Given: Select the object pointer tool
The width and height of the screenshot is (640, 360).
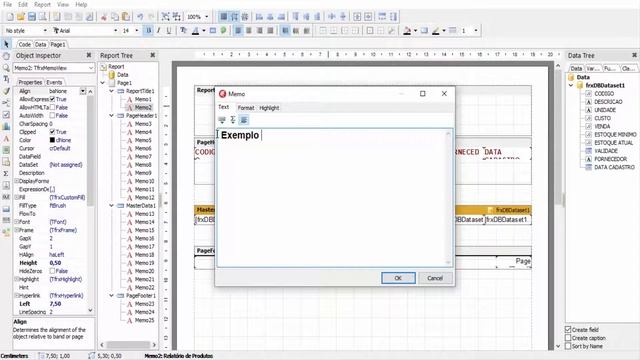Looking at the screenshot, I should (6, 44).
